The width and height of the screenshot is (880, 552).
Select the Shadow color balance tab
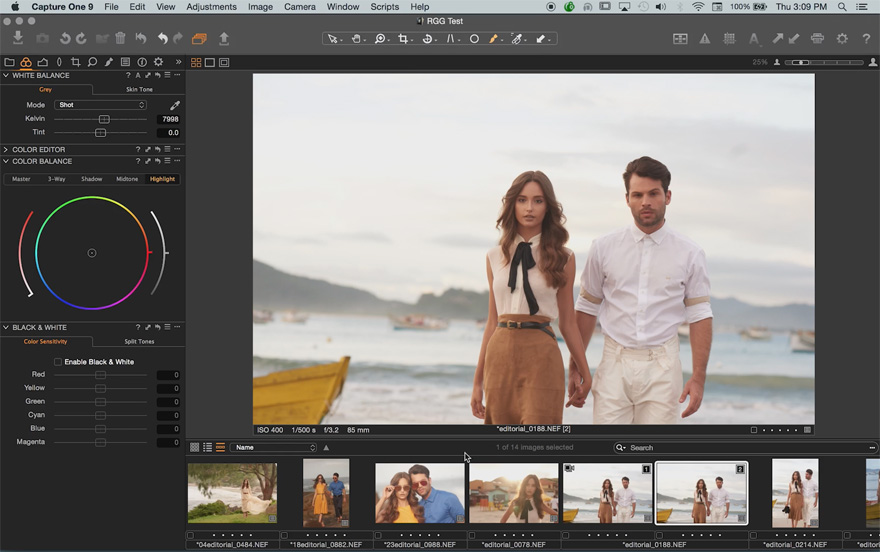tap(91, 179)
